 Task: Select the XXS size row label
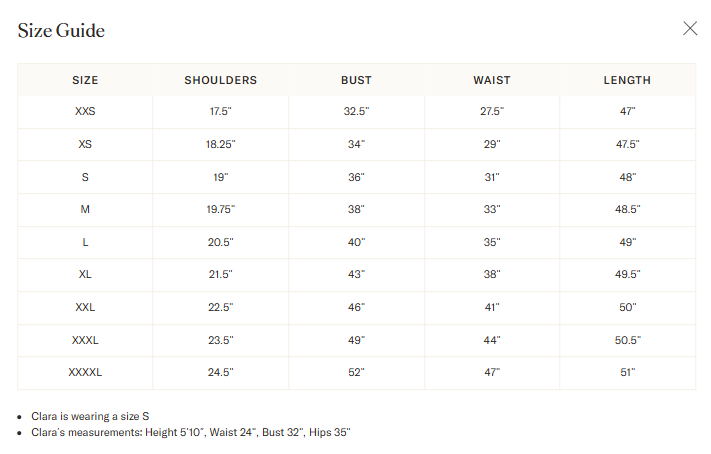(x=85, y=112)
